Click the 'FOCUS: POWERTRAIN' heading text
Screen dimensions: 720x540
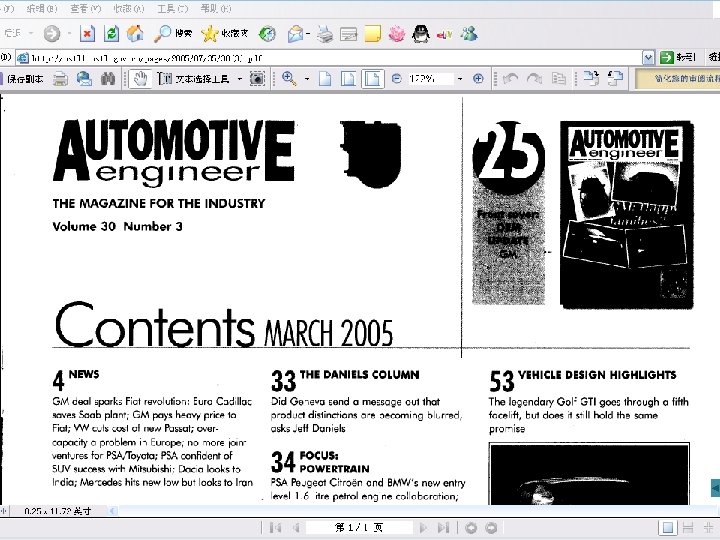click(334, 462)
